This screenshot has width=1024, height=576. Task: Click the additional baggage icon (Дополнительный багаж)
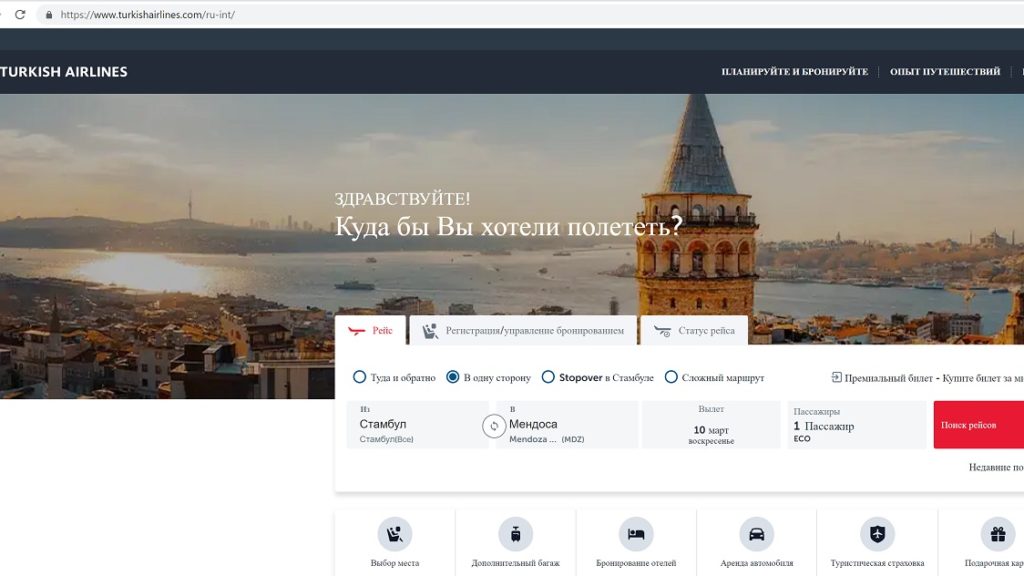click(x=515, y=534)
